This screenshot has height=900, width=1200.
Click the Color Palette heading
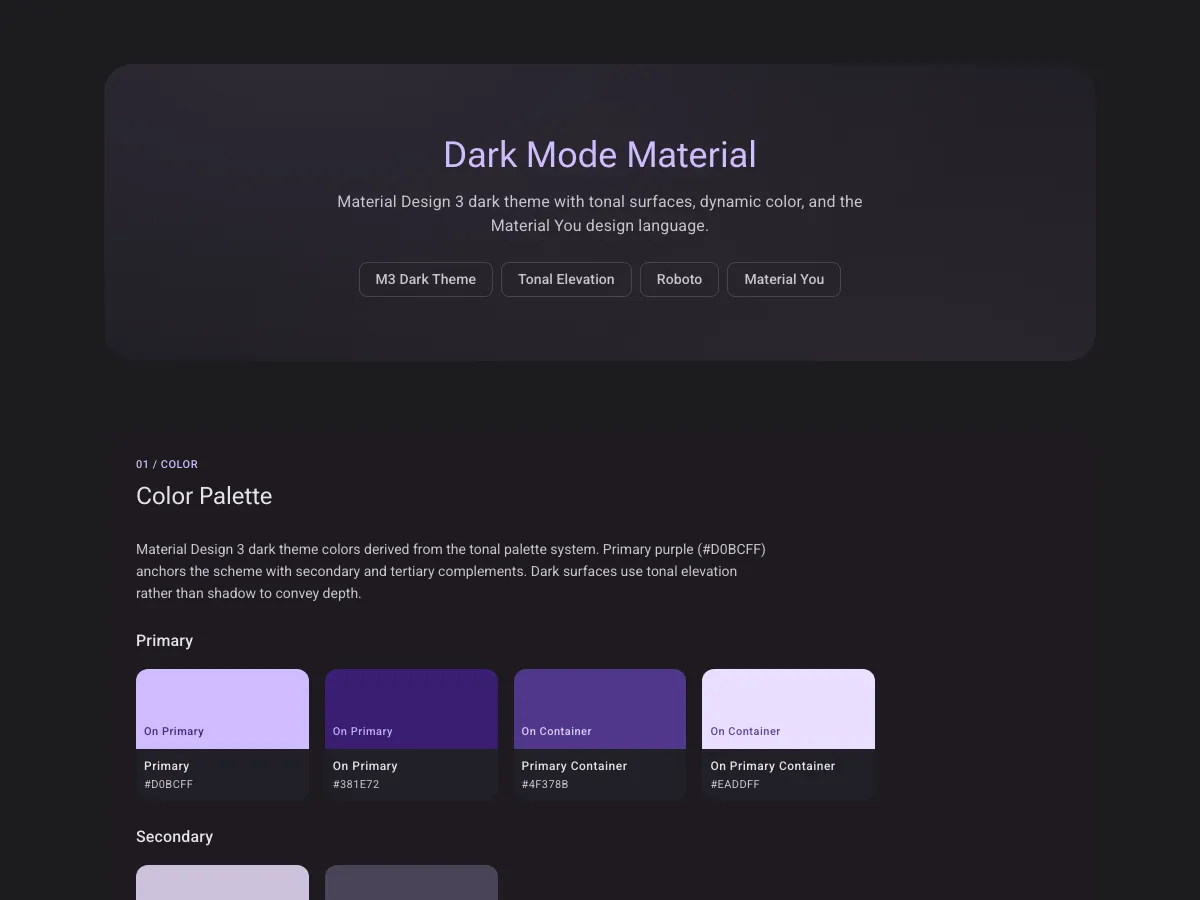coord(204,496)
